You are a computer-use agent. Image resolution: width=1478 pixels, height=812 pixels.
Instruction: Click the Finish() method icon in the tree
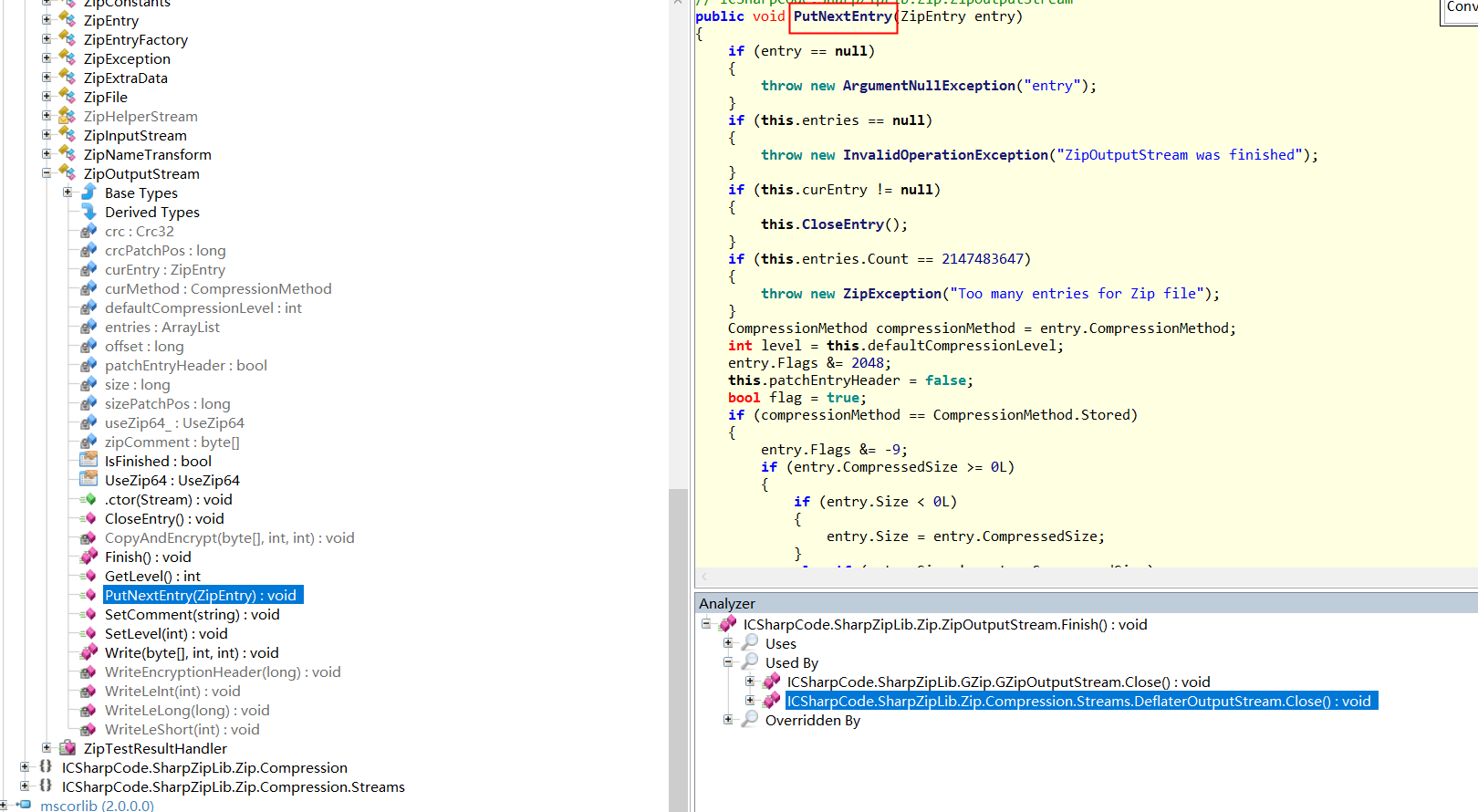coord(88,557)
